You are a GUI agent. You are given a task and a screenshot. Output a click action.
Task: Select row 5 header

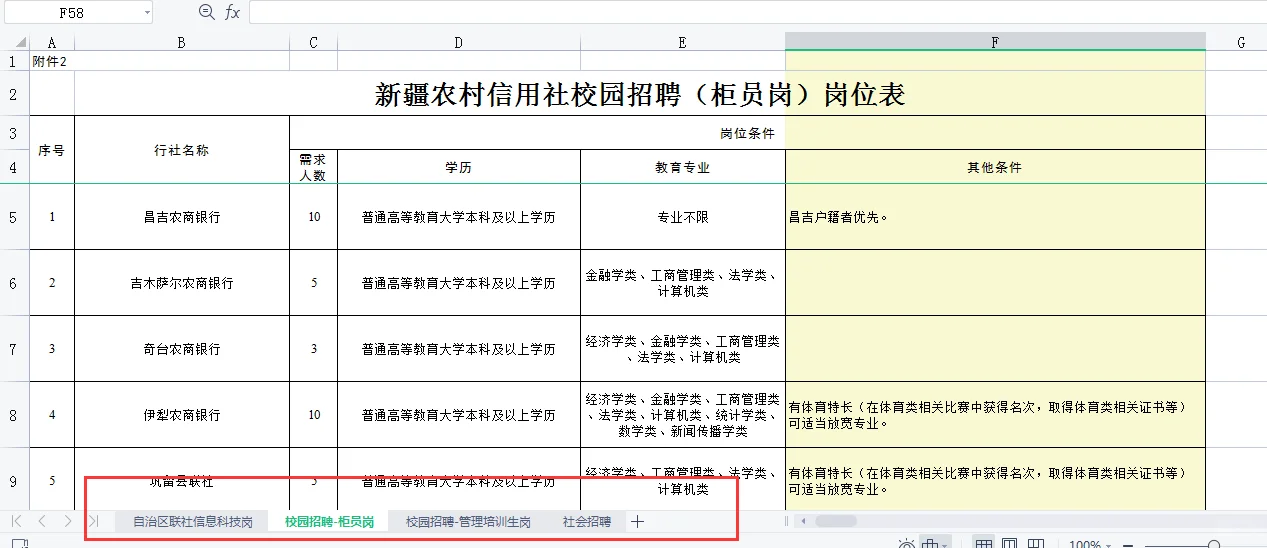tap(14, 217)
